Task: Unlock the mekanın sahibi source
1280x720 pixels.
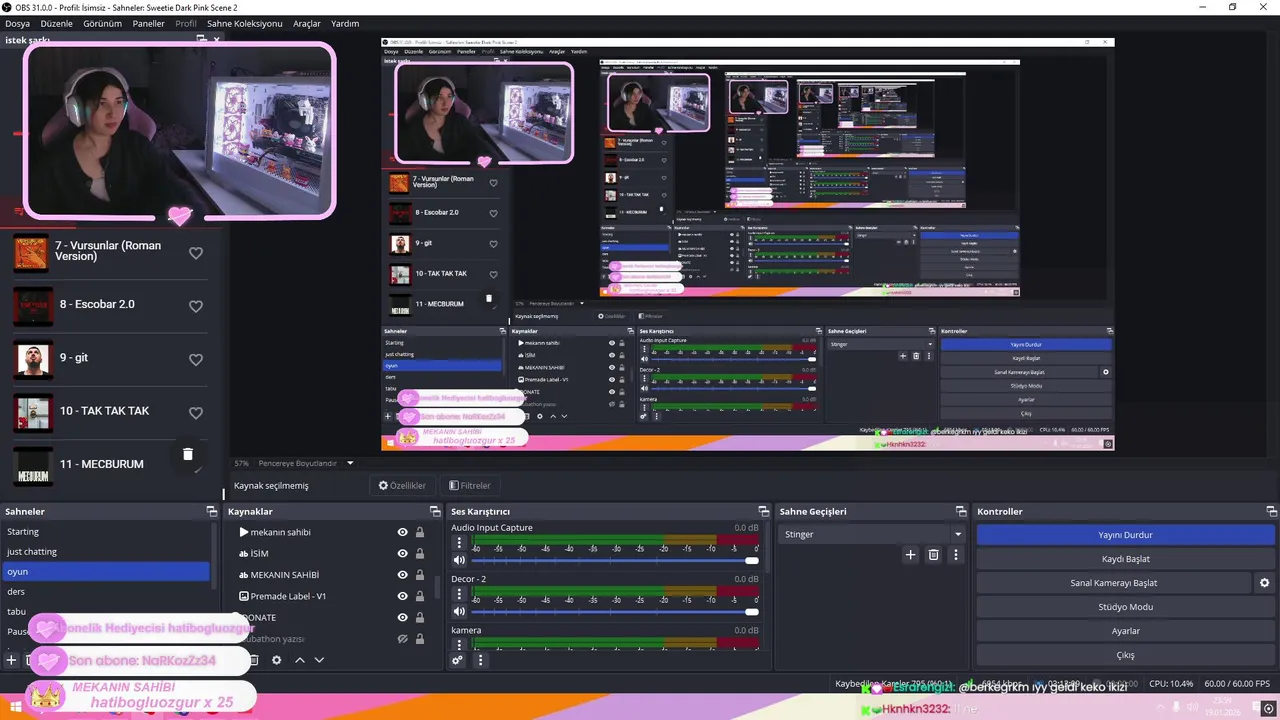Action: (x=420, y=532)
